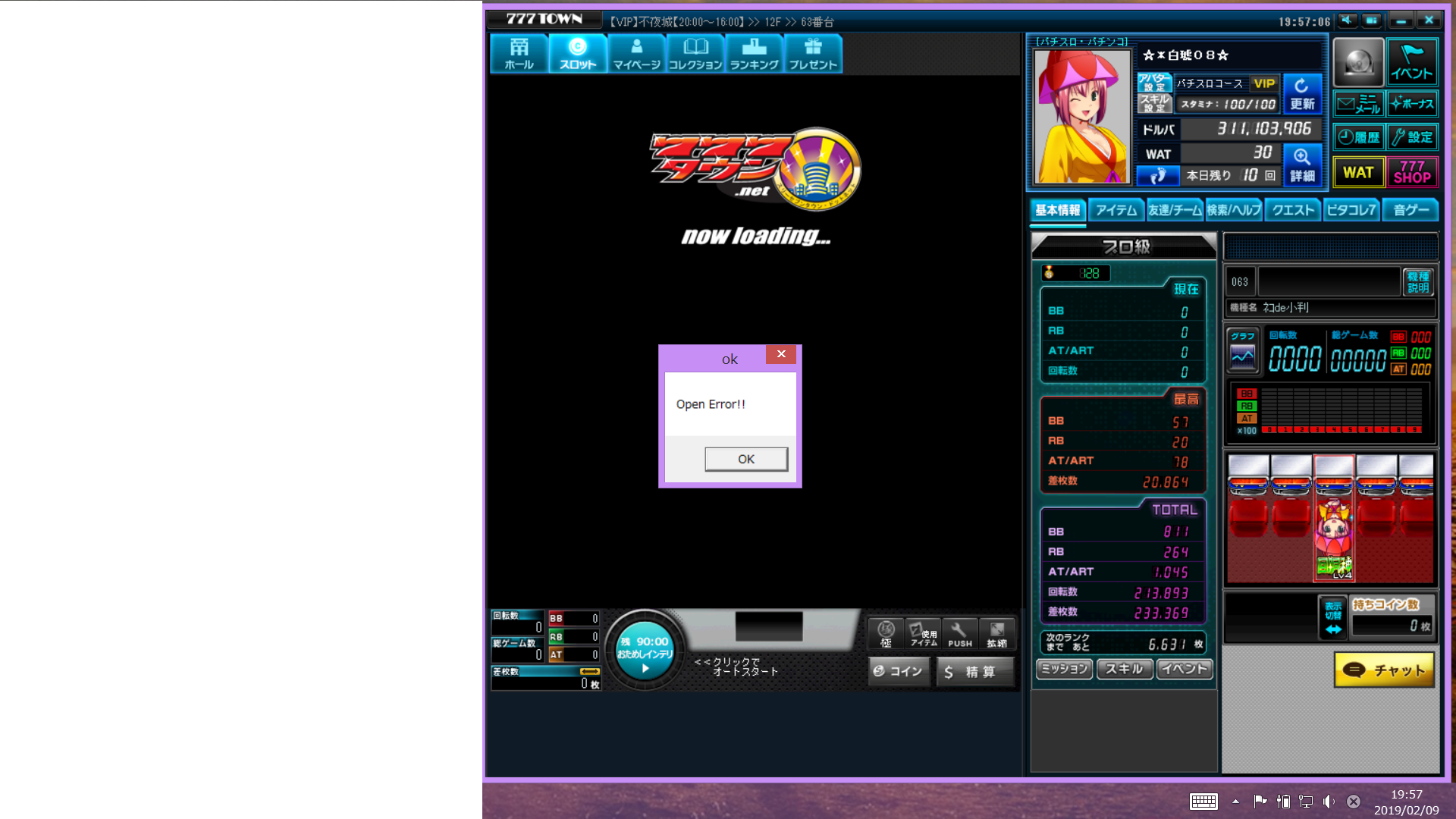Open the ボーナス sparkle icon
Viewport: 1456px width, 819px height.
point(1412,104)
